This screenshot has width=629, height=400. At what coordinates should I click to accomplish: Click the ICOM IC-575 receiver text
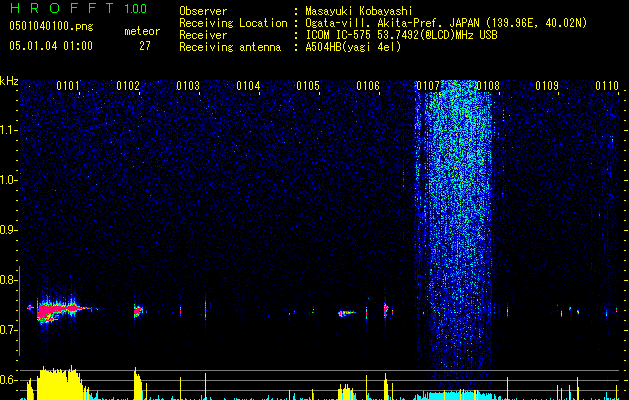pyautogui.click(x=401, y=35)
